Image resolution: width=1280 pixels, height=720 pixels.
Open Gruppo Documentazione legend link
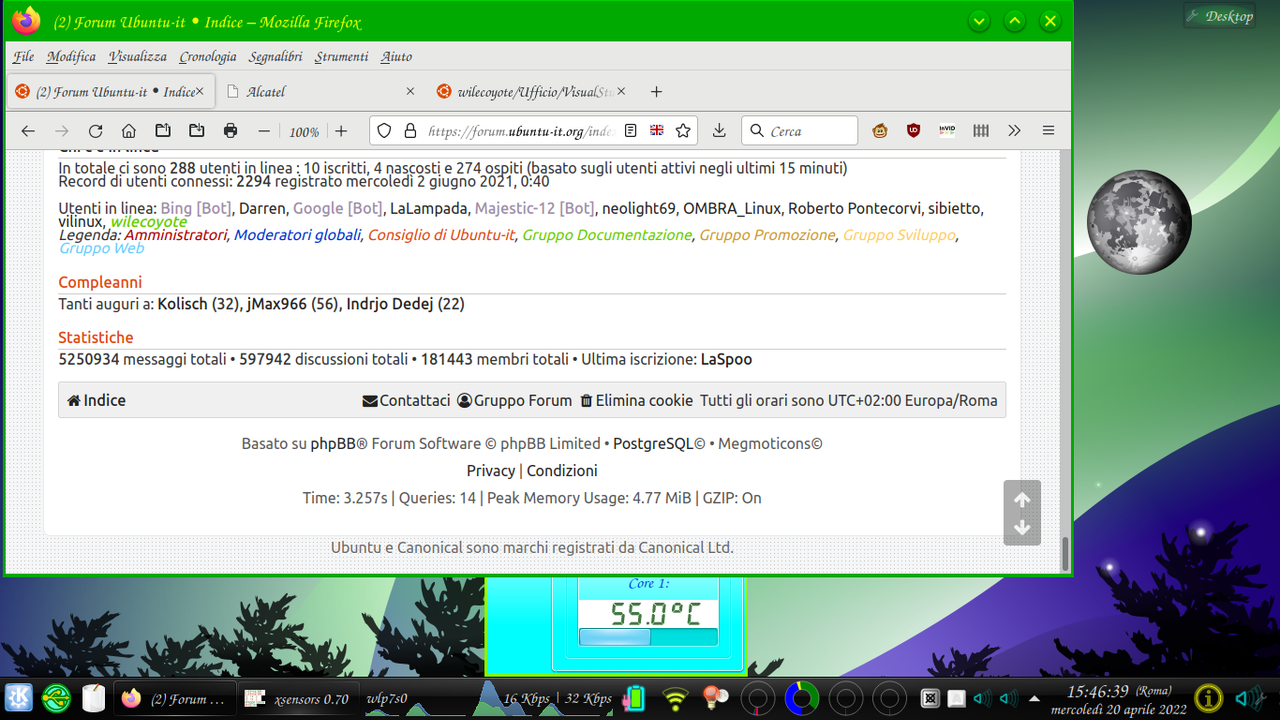pyautogui.click(x=607, y=235)
